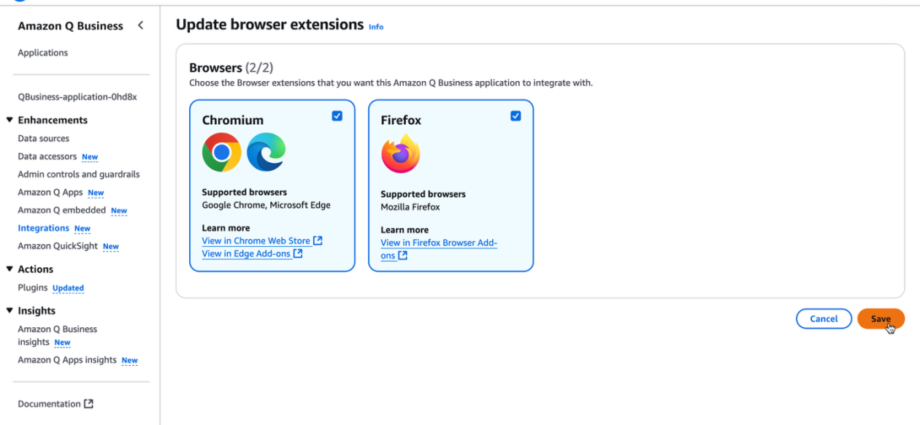This screenshot has height=425, width=920.
Task: Go to Plugins under Actions
Action: pos(33,288)
